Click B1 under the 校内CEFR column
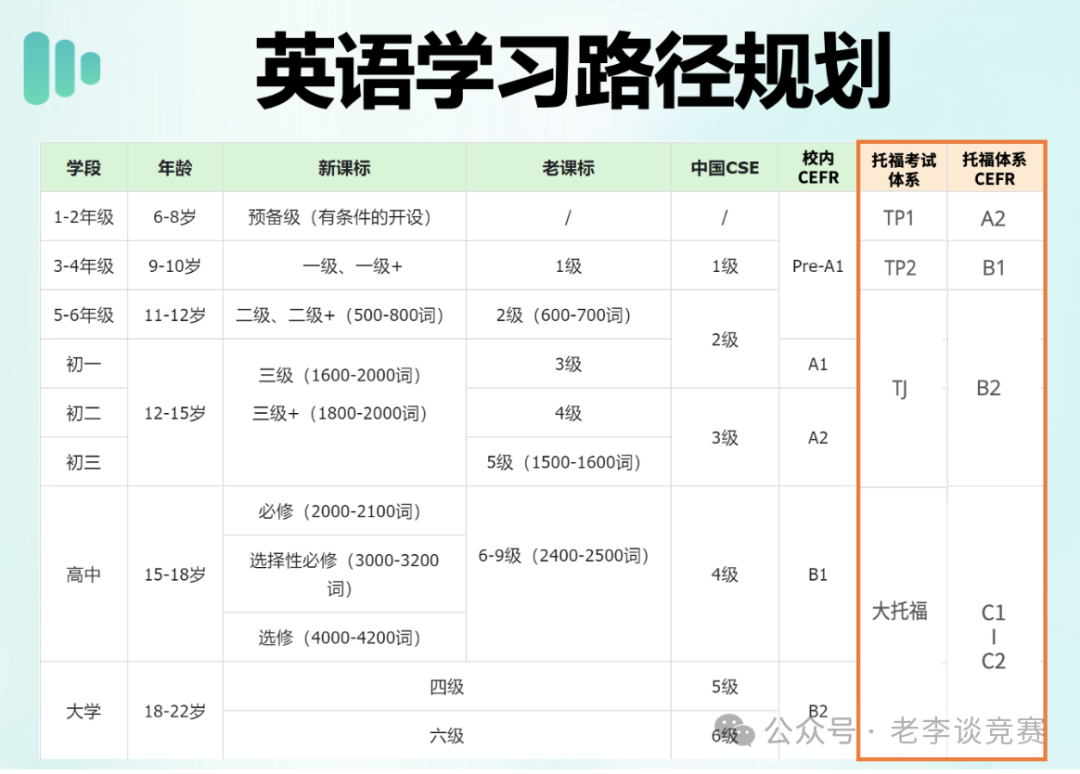This screenshot has height=774, width=1080. [818, 574]
